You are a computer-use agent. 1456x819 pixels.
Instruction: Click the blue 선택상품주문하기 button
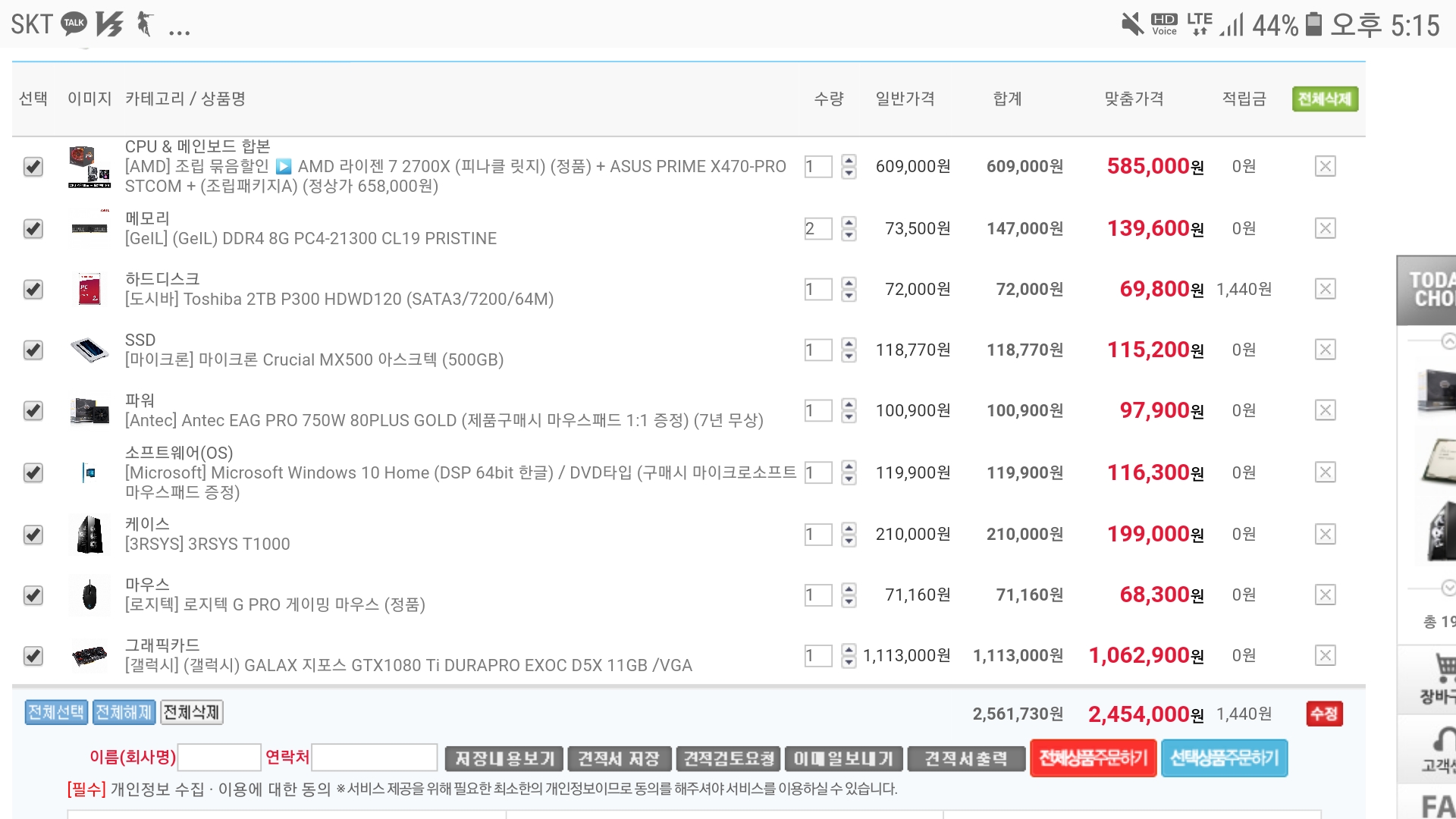point(1224,758)
